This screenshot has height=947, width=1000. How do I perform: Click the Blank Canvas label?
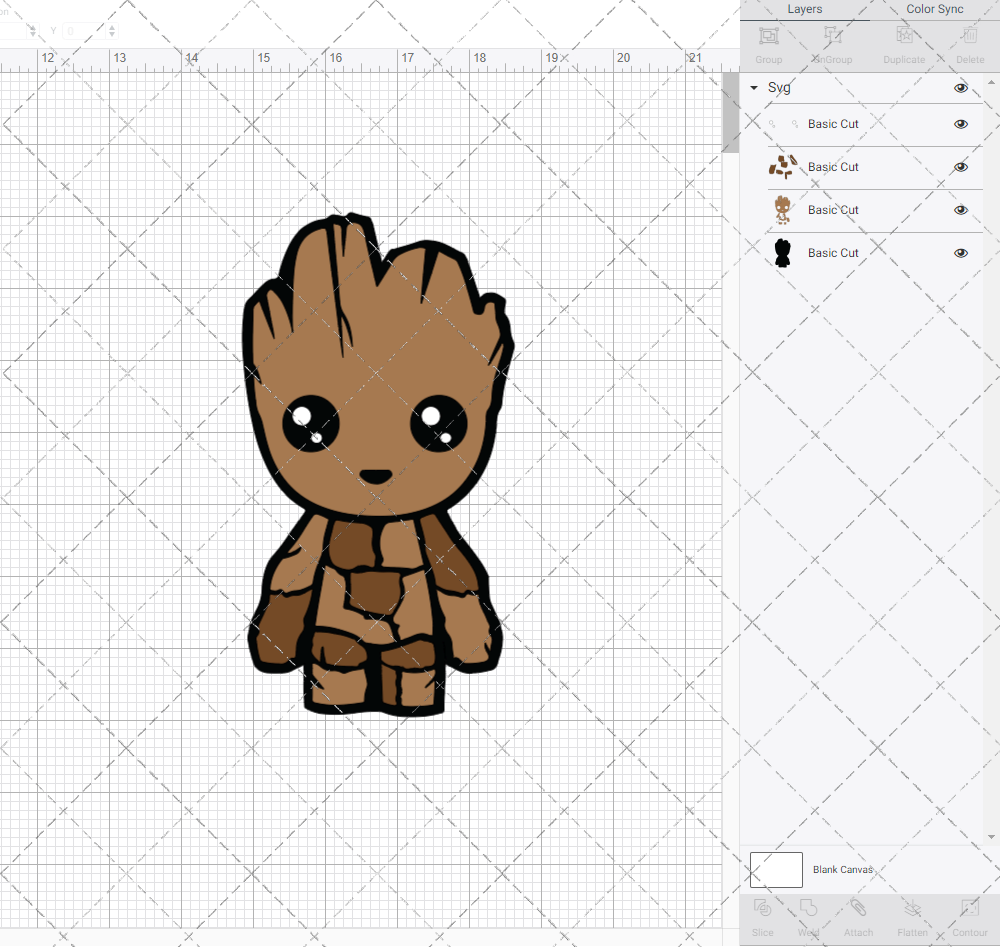(842, 870)
